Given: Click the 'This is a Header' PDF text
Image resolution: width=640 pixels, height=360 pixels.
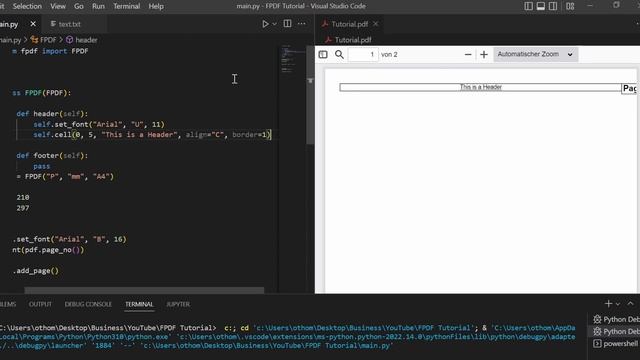Looking at the screenshot, I should [481, 87].
